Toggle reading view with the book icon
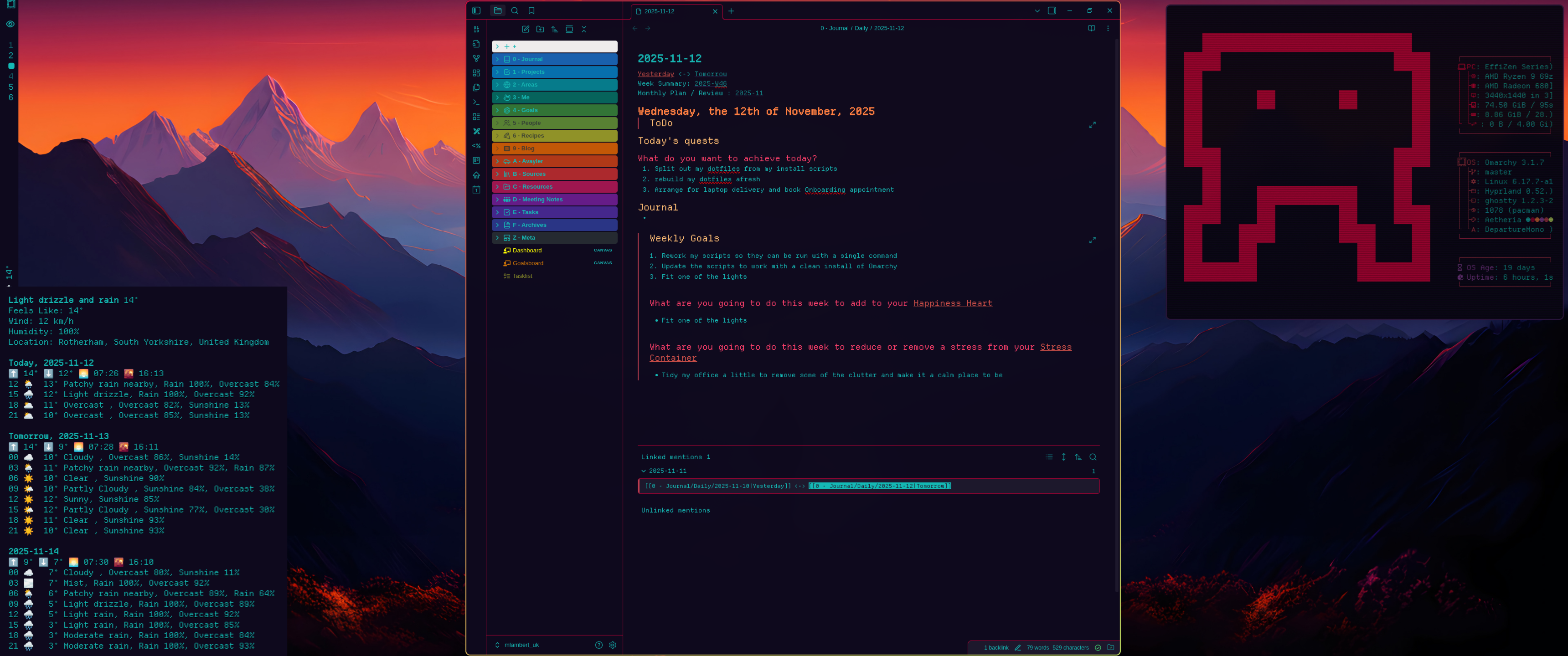 pos(1091,28)
